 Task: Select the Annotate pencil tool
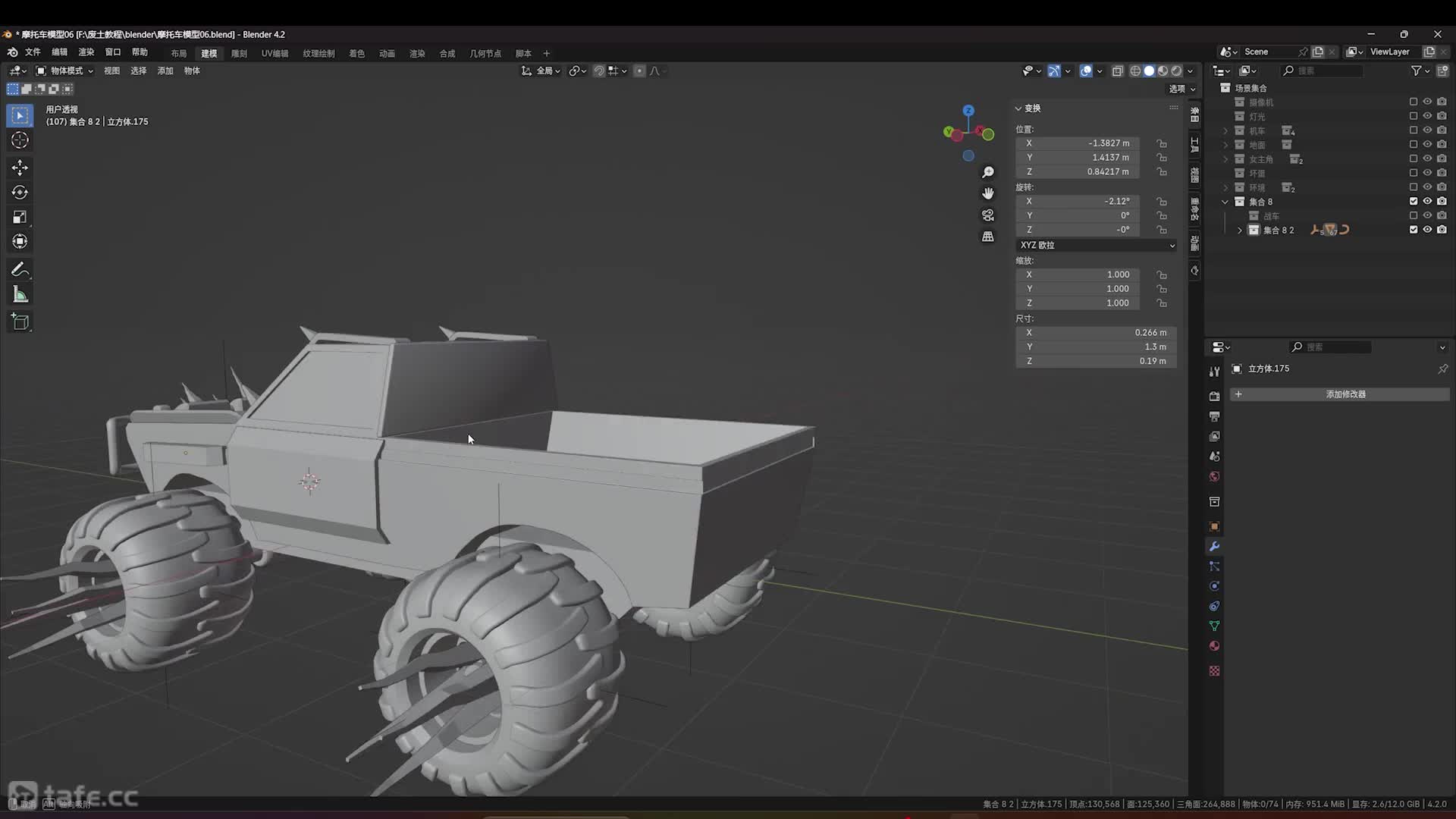pos(20,269)
